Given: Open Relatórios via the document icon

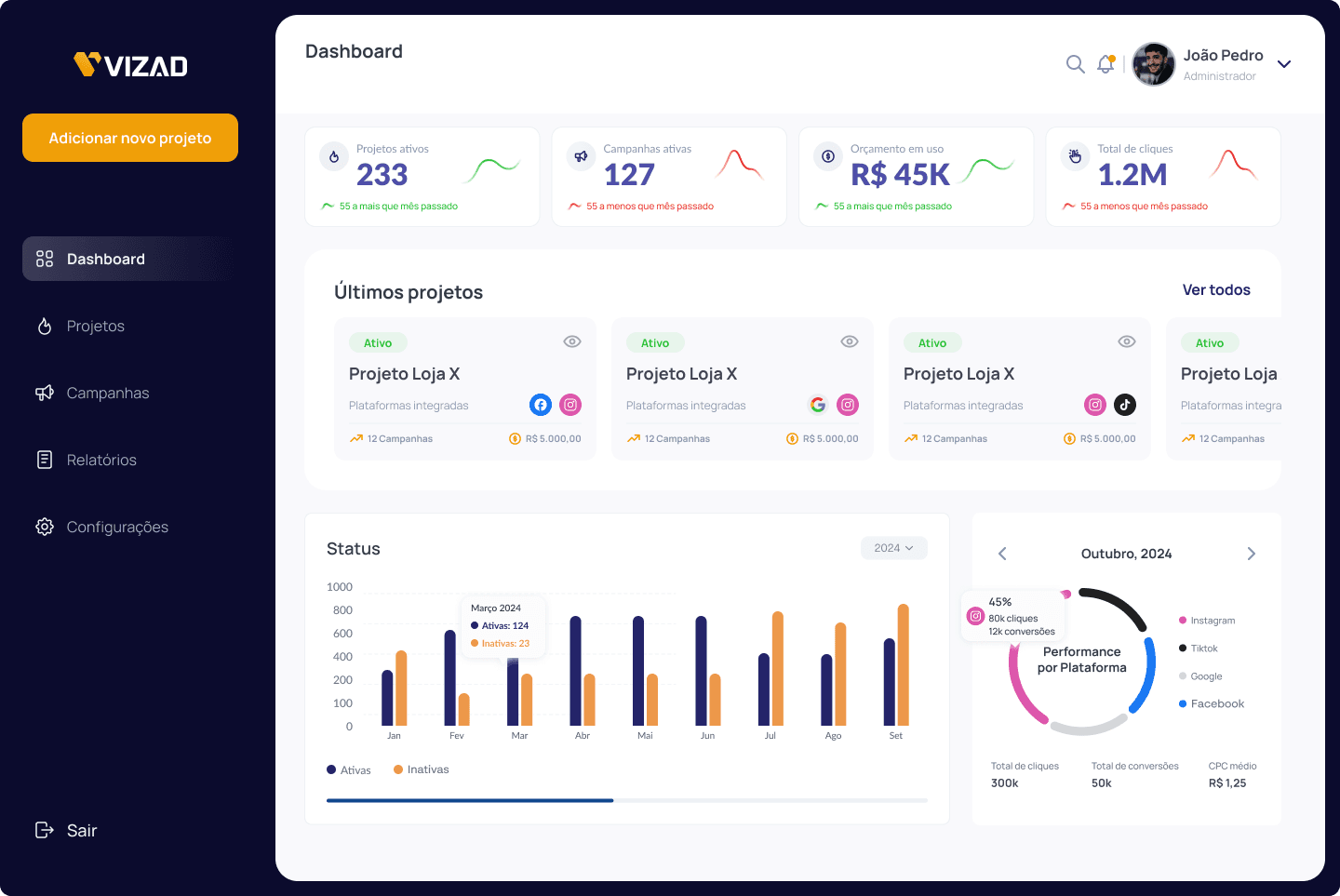Looking at the screenshot, I should (44, 459).
